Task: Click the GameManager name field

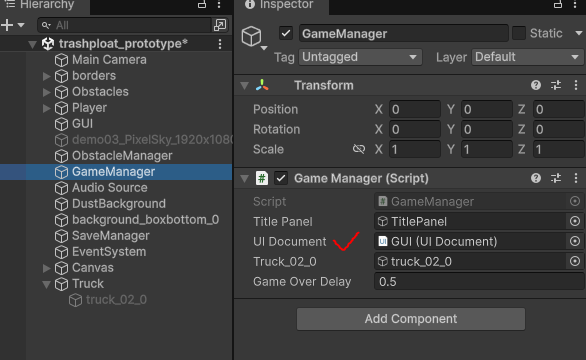Action: coord(404,34)
